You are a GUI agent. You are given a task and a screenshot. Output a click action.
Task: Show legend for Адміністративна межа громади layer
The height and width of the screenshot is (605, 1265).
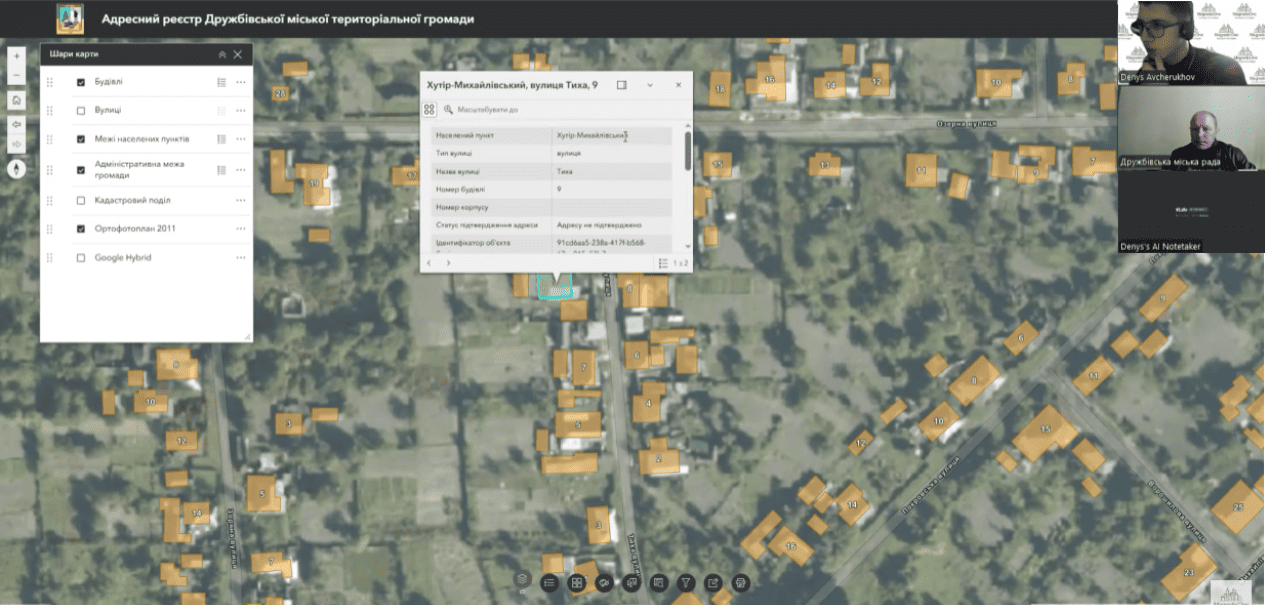coord(221,170)
